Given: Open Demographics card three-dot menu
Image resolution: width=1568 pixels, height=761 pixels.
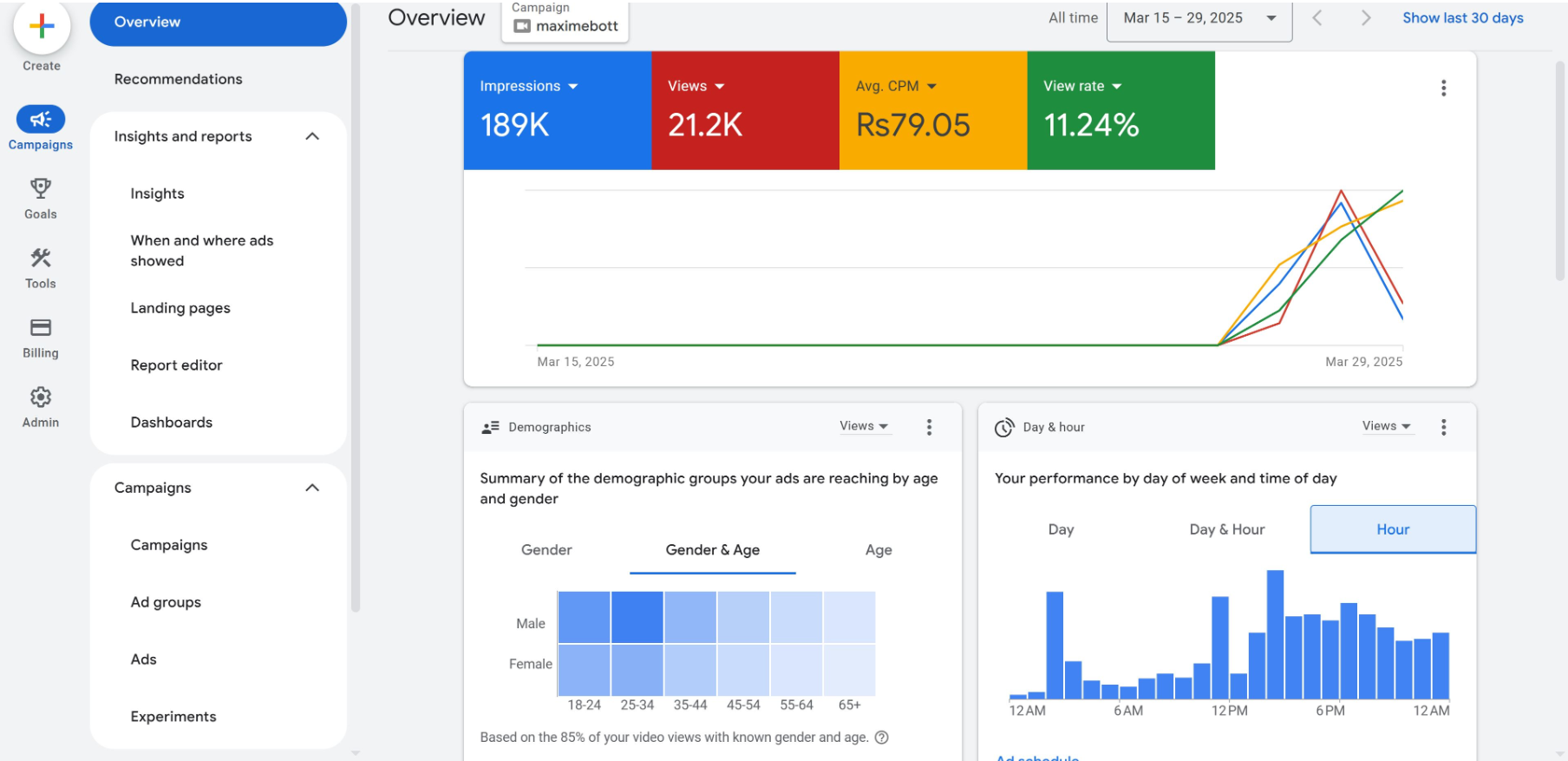Looking at the screenshot, I should pos(929,427).
